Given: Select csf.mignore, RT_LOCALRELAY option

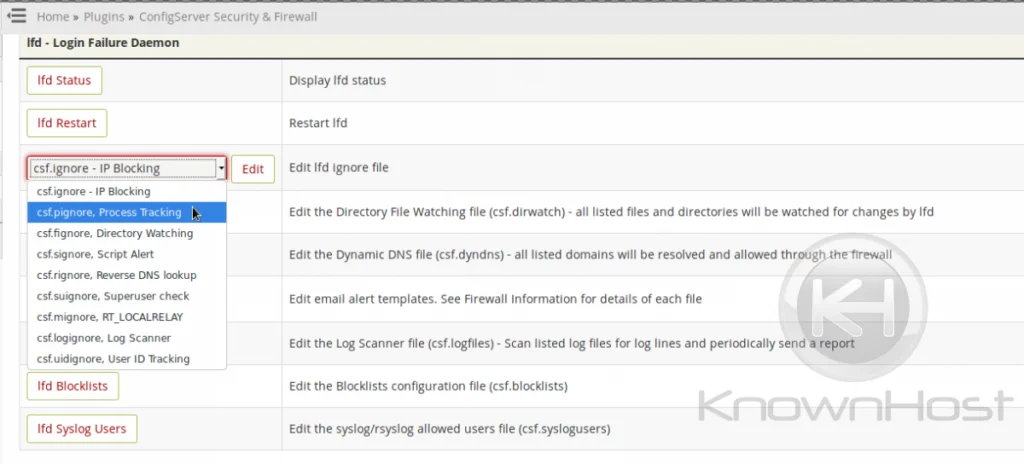Looking at the screenshot, I should coord(110,317).
